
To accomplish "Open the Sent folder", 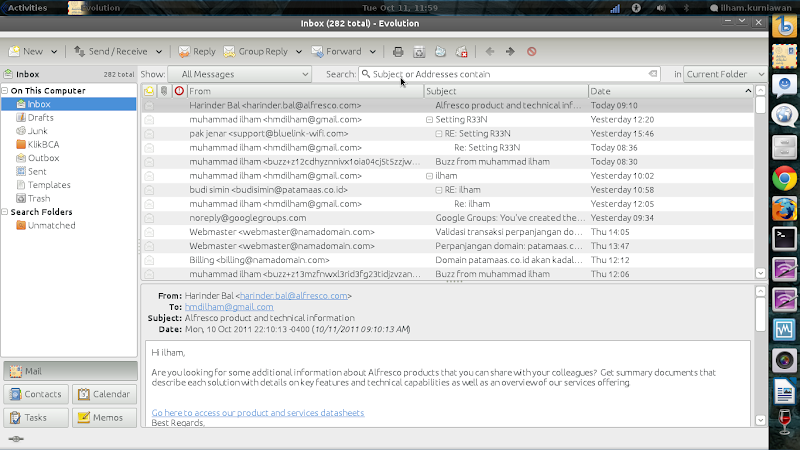I will [37, 171].
